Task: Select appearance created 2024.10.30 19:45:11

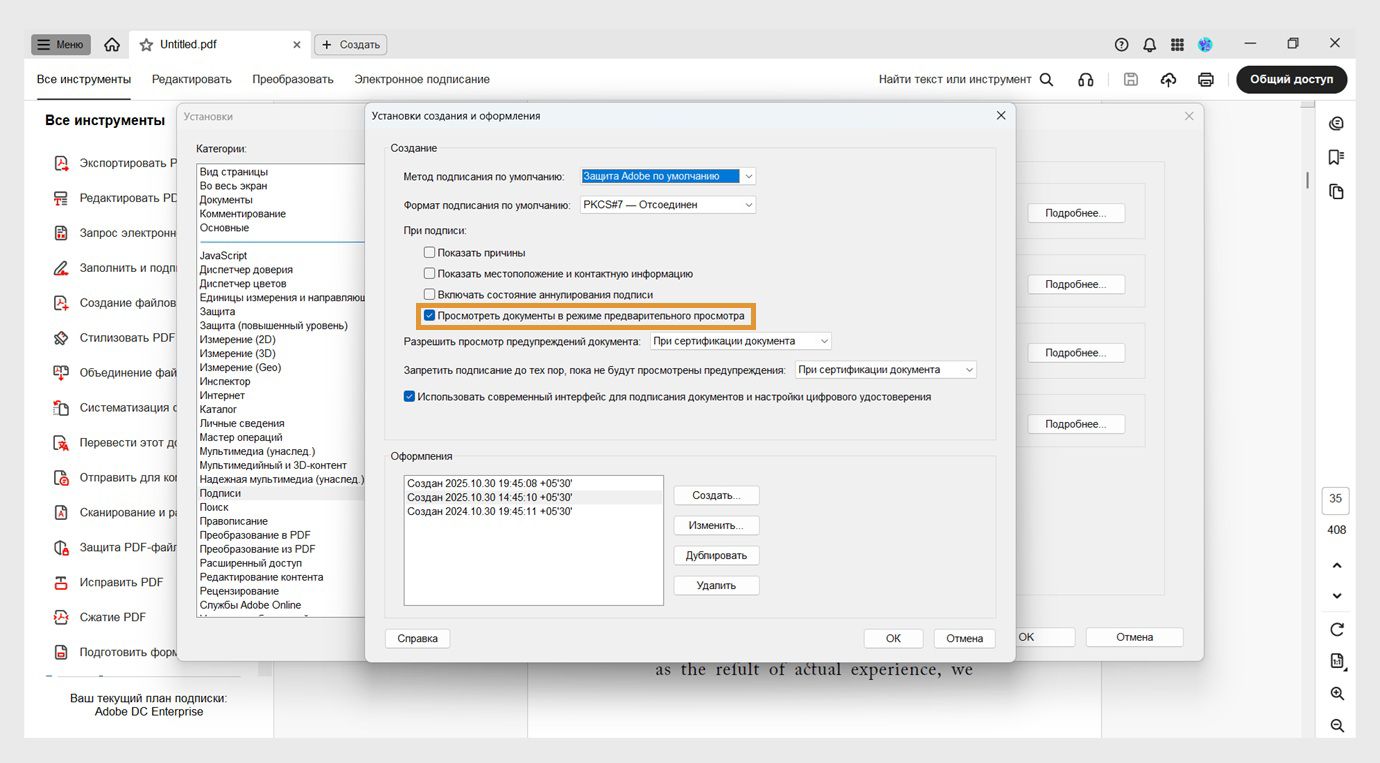Action: (533, 511)
